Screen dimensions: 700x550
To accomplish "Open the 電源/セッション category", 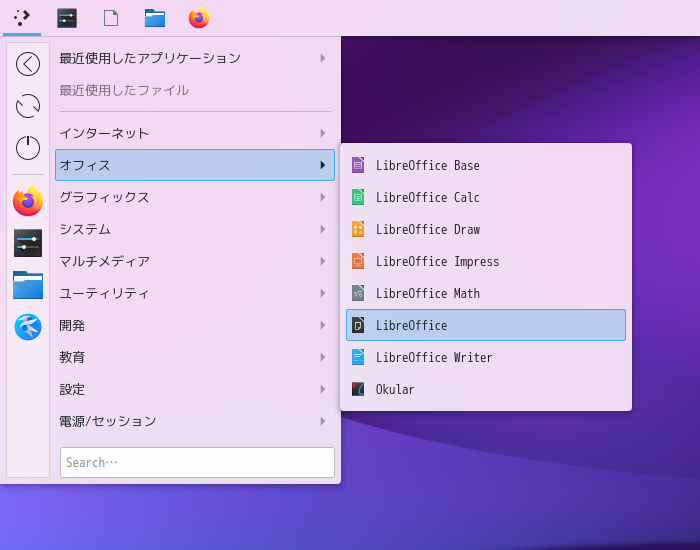I will (195, 421).
